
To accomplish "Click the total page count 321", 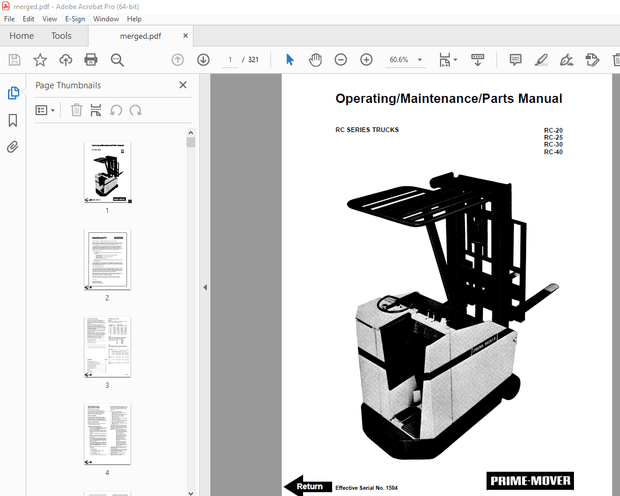I will [253, 60].
